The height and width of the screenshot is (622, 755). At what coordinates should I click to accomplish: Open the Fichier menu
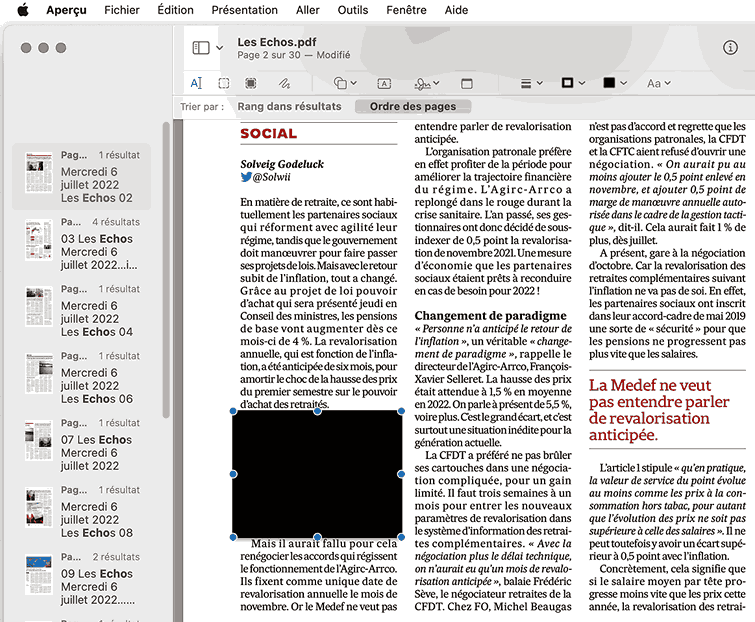point(122,10)
